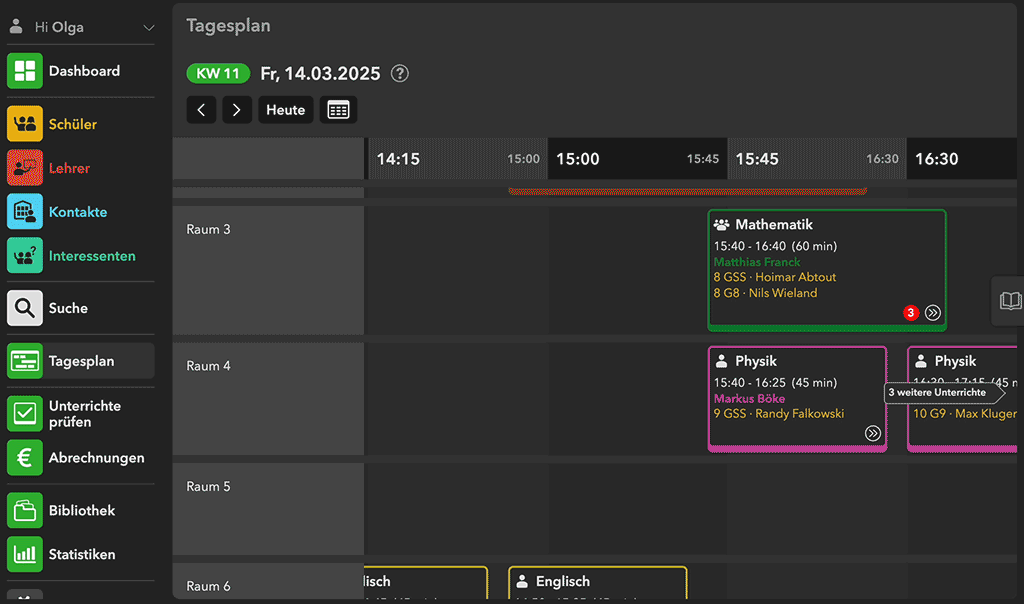1024x604 pixels.
Task: Jump to today with Heute button
Action: 285,110
